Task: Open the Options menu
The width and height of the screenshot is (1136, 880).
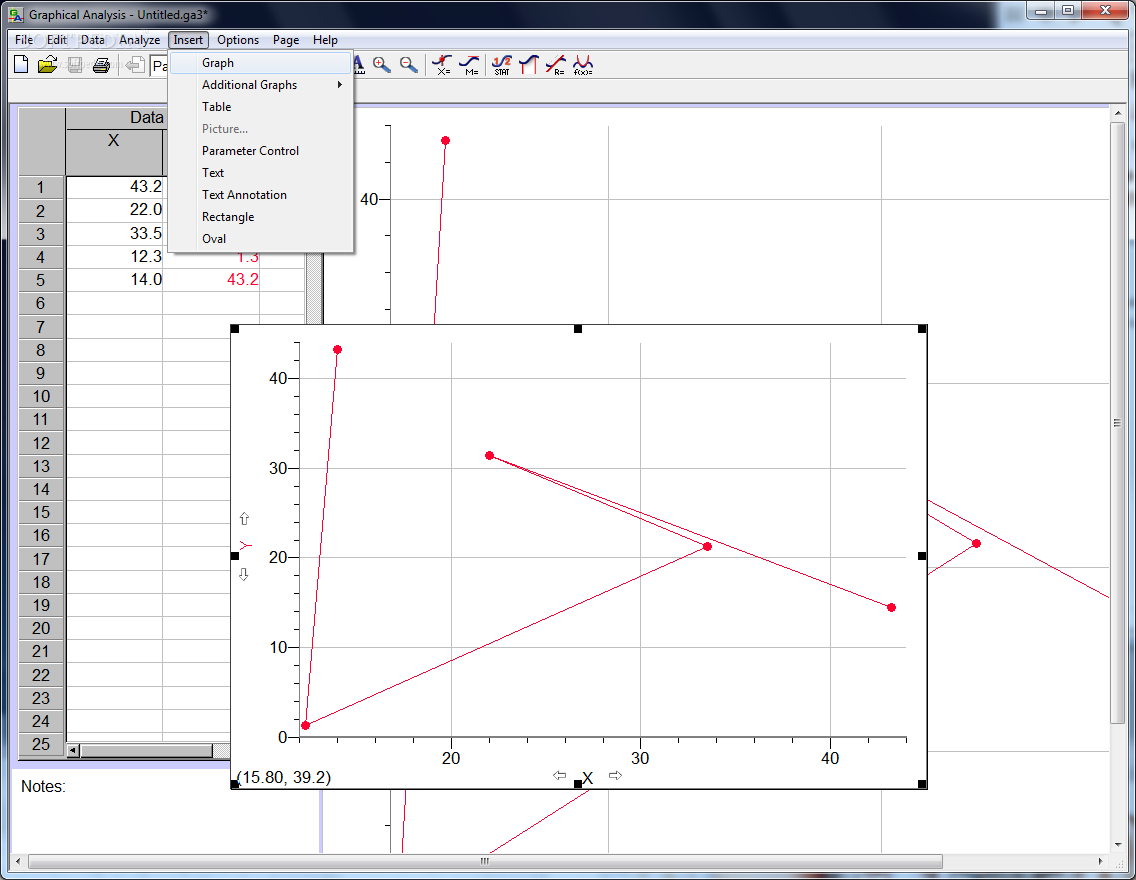Action: click(238, 40)
